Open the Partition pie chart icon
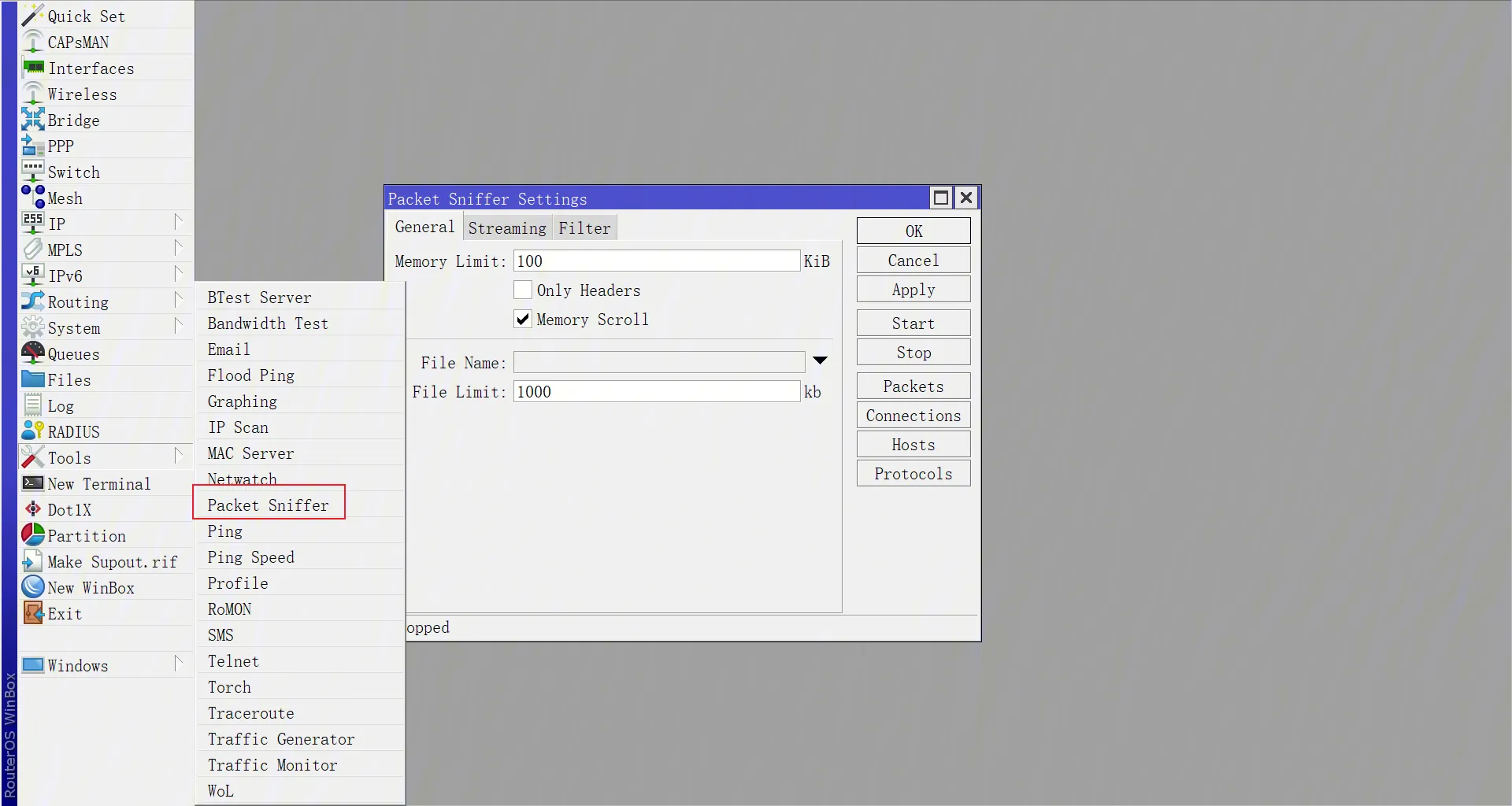The image size is (1512, 806). [32, 535]
